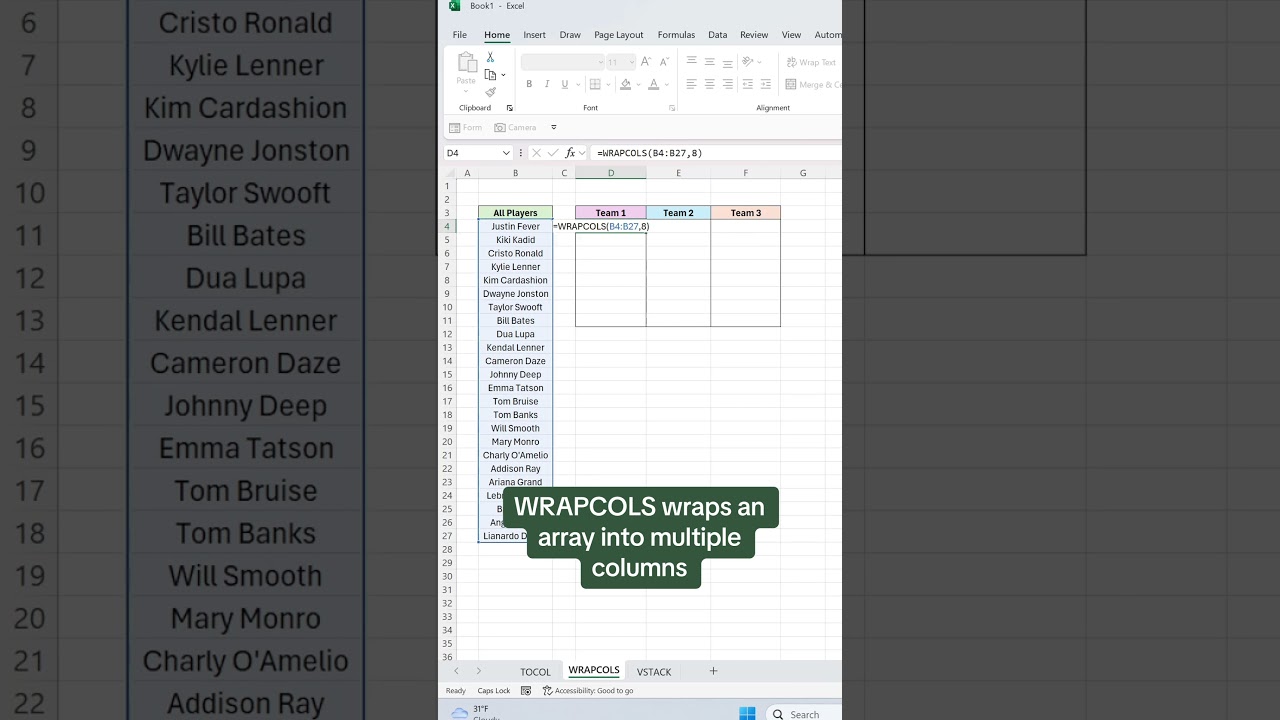The image size is (1280, 720).
Task: Top align cell contents
Action: [x=691, y=62]
